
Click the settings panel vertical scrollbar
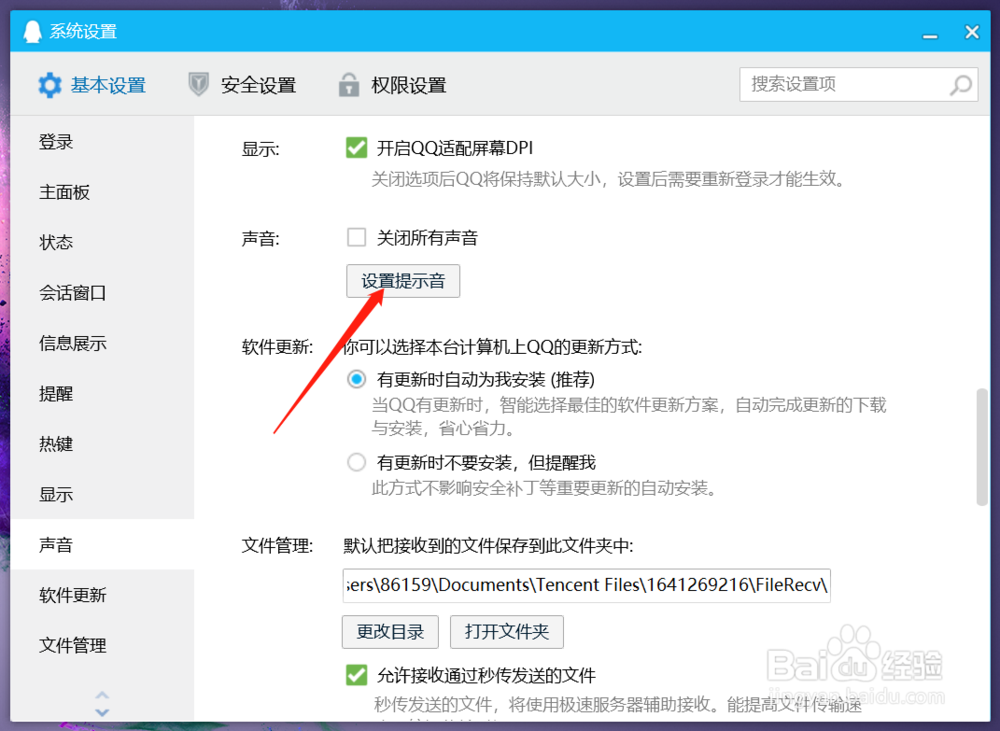(982, 447)
